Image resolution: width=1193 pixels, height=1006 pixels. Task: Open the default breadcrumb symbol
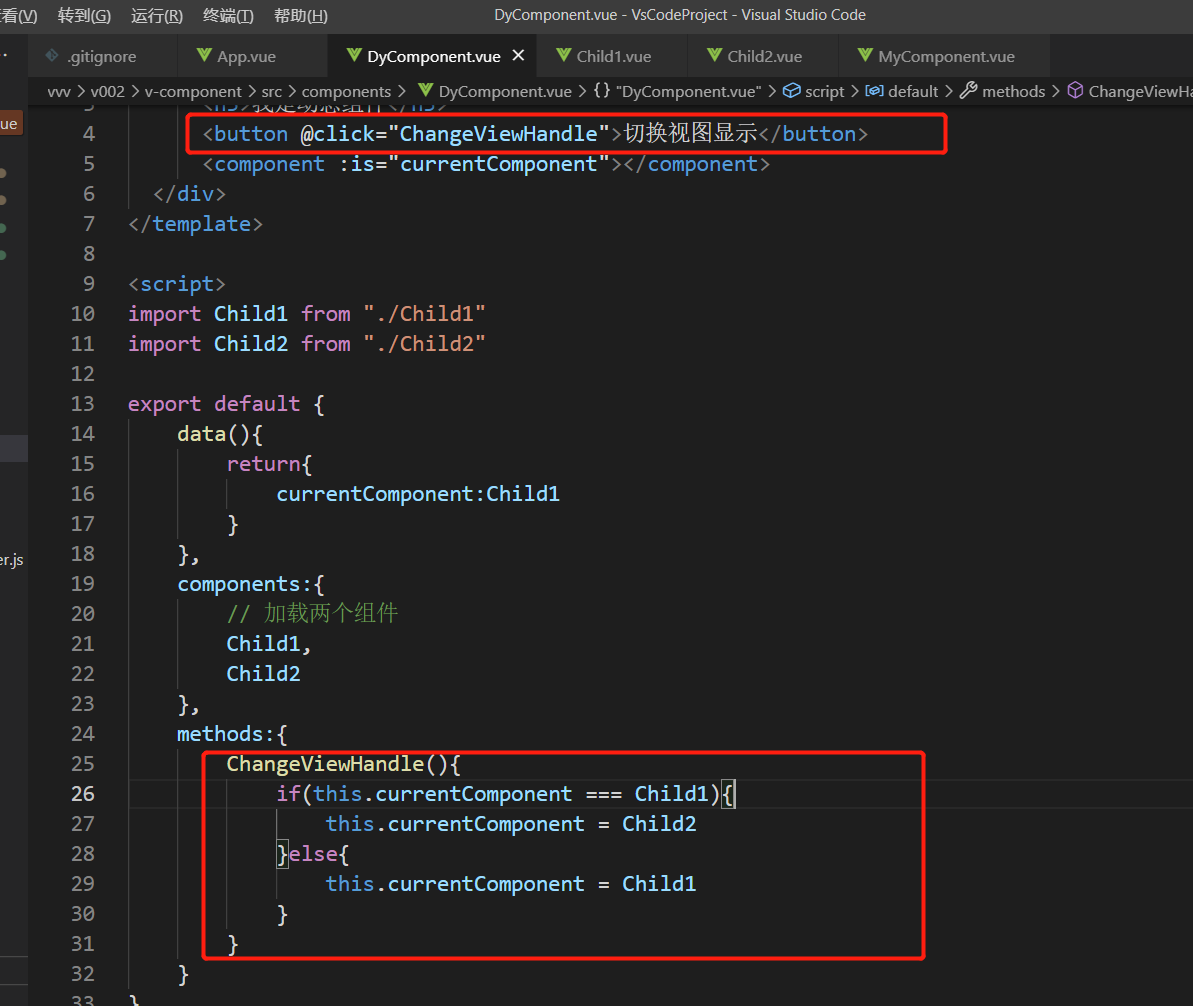coord(913,91)
